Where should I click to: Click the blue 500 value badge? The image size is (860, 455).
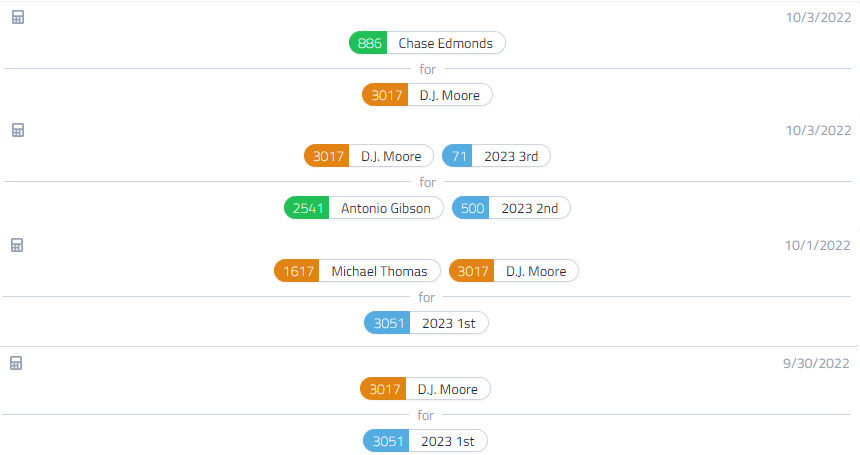471,208
